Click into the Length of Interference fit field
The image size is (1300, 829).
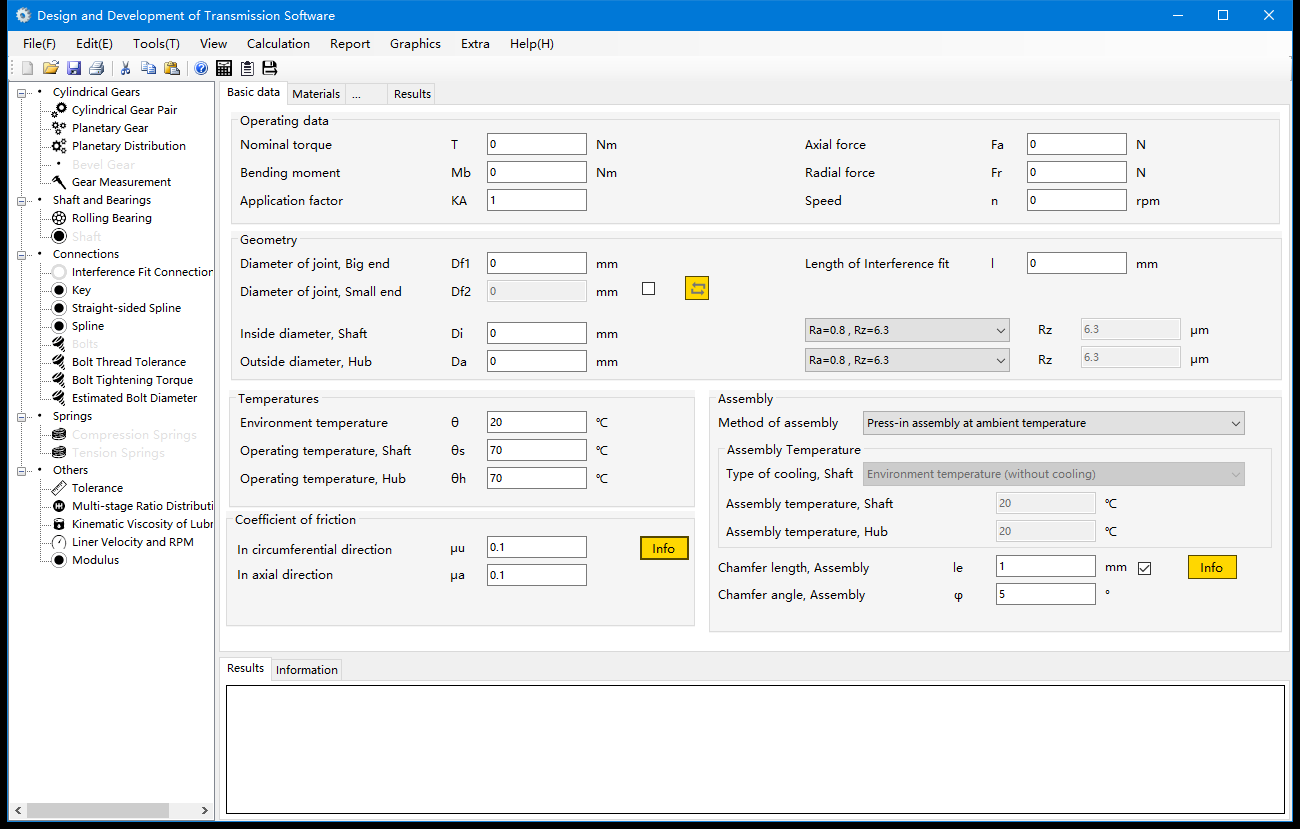[1077, 263]
